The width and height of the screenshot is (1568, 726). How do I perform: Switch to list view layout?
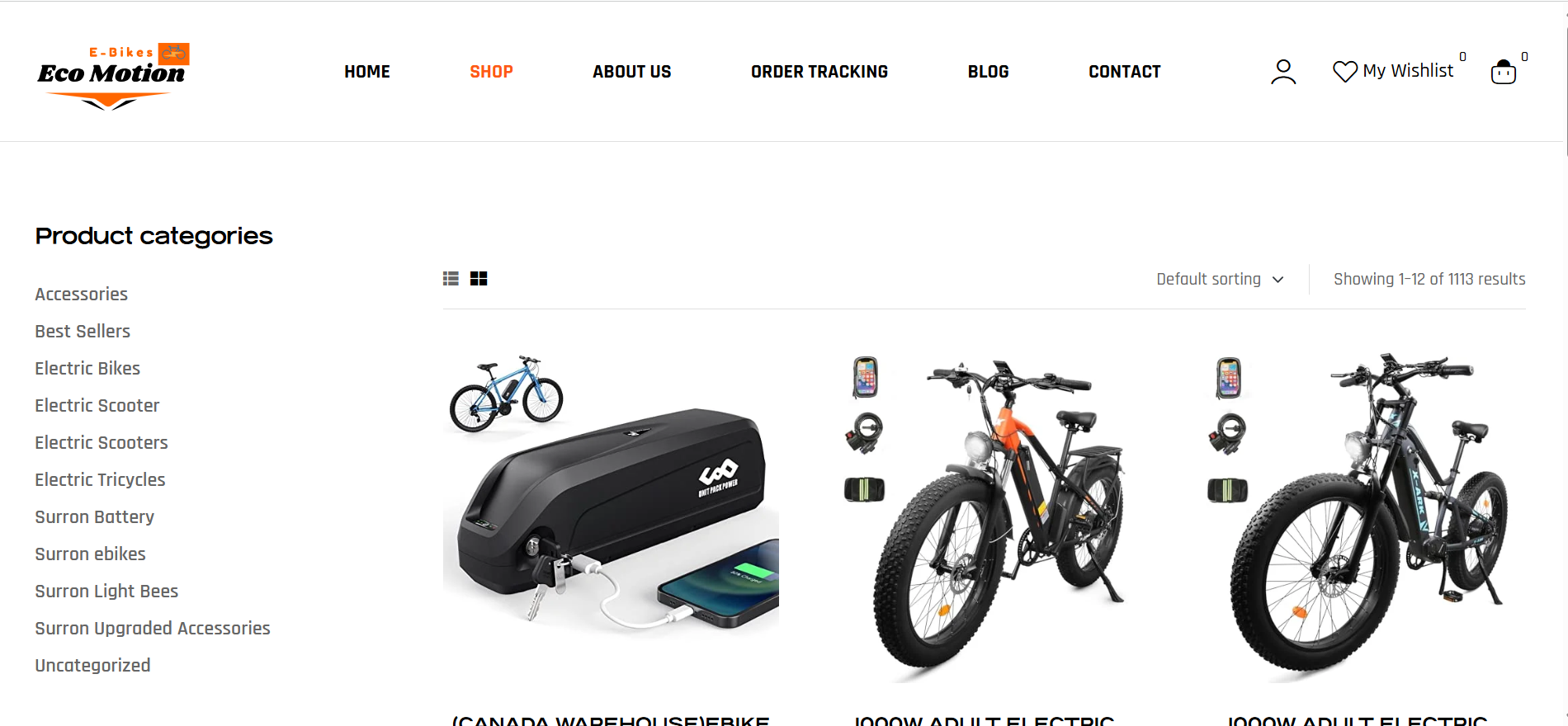click(451, 279)
